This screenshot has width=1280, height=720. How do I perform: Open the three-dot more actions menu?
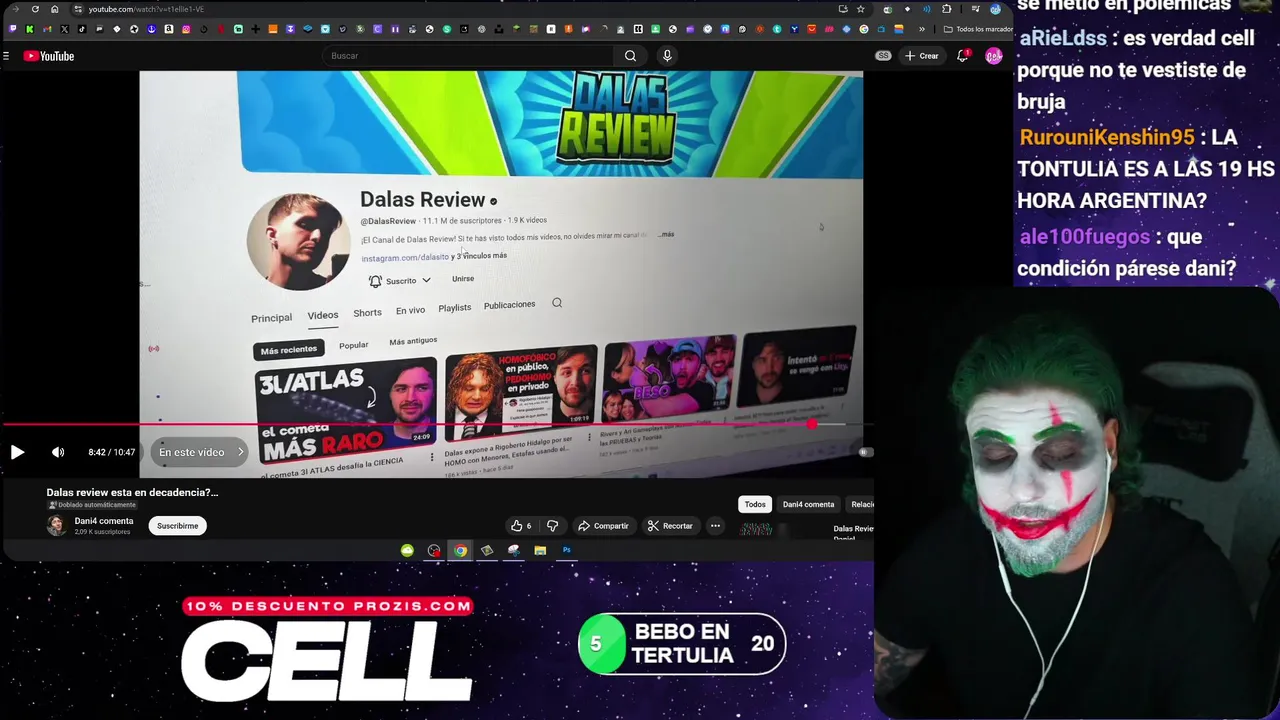point(715,526)
